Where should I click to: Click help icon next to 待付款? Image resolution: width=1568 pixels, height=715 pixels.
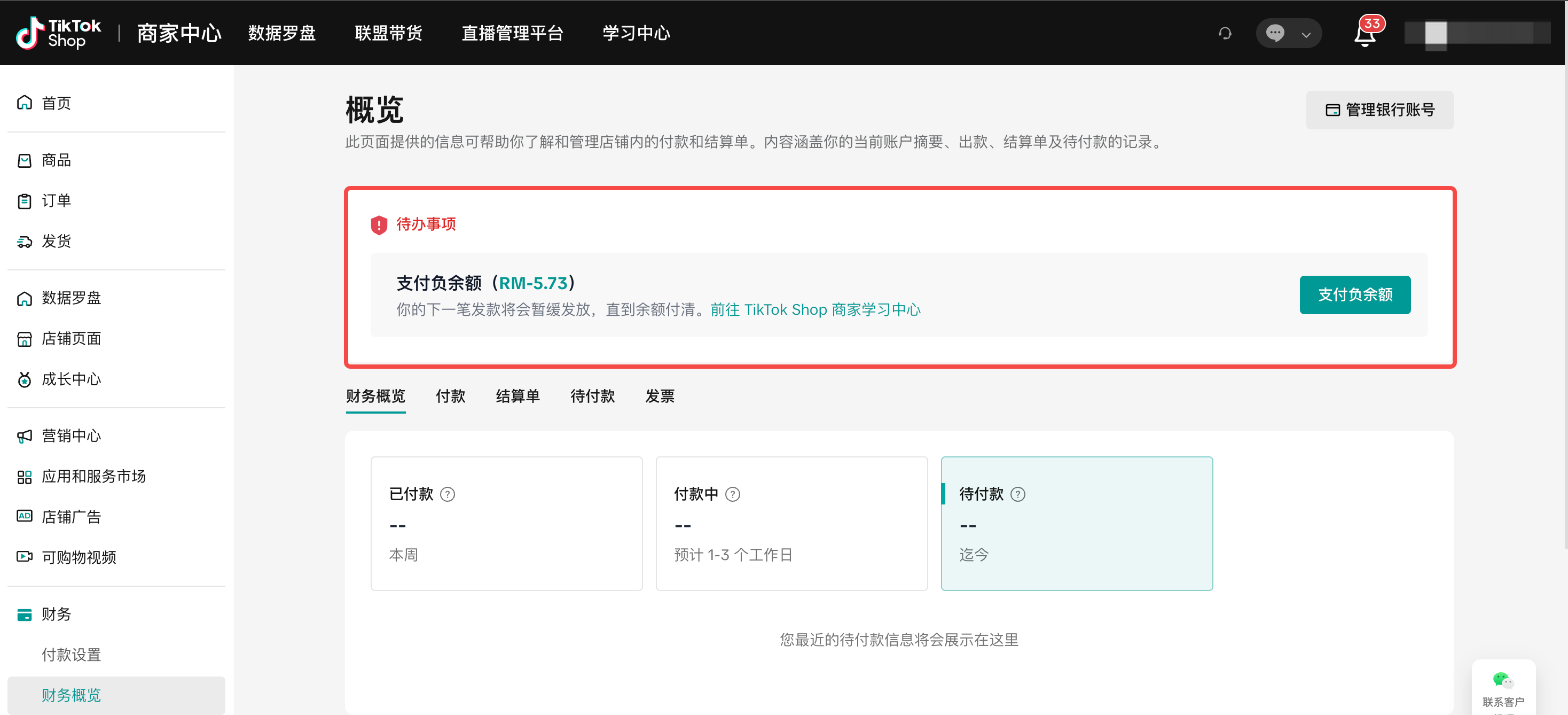point(1018,494)
